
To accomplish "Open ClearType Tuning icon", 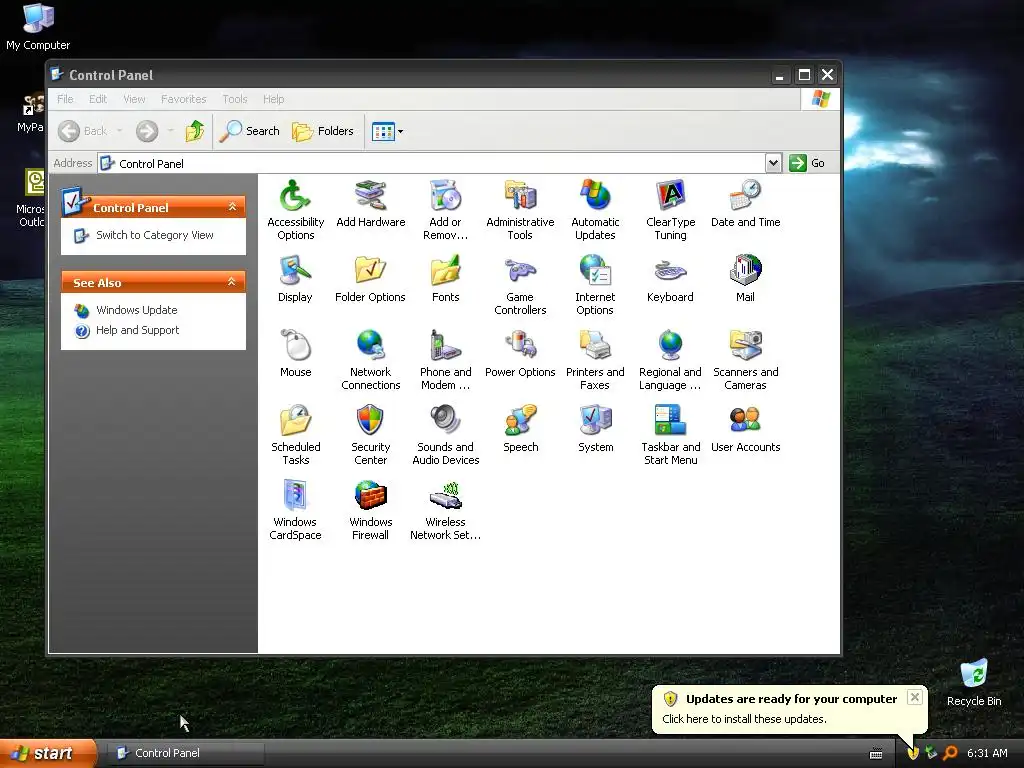I will tap(670, 209).
